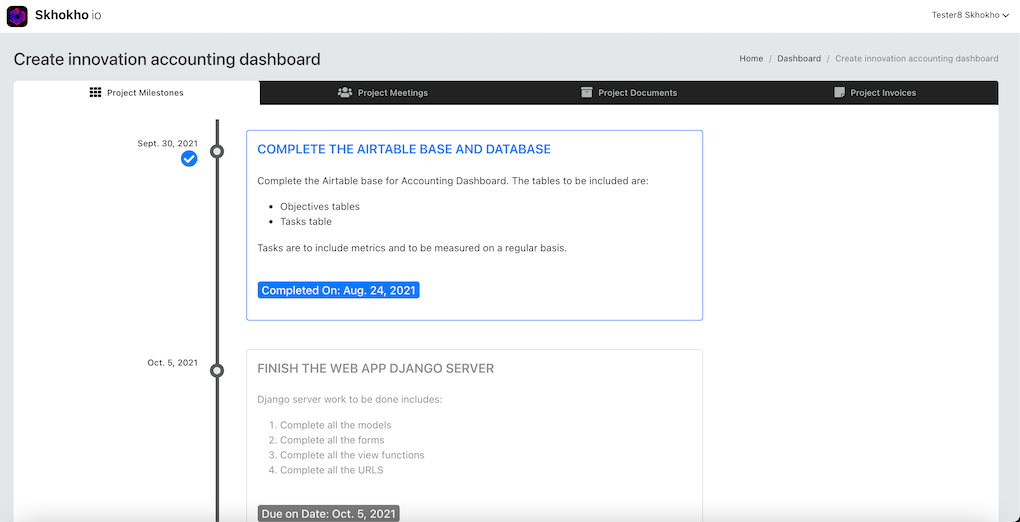Viewport: 1020px width, 522px height.
Task: Click the Django server work to be done line
Action: point(350,398)
